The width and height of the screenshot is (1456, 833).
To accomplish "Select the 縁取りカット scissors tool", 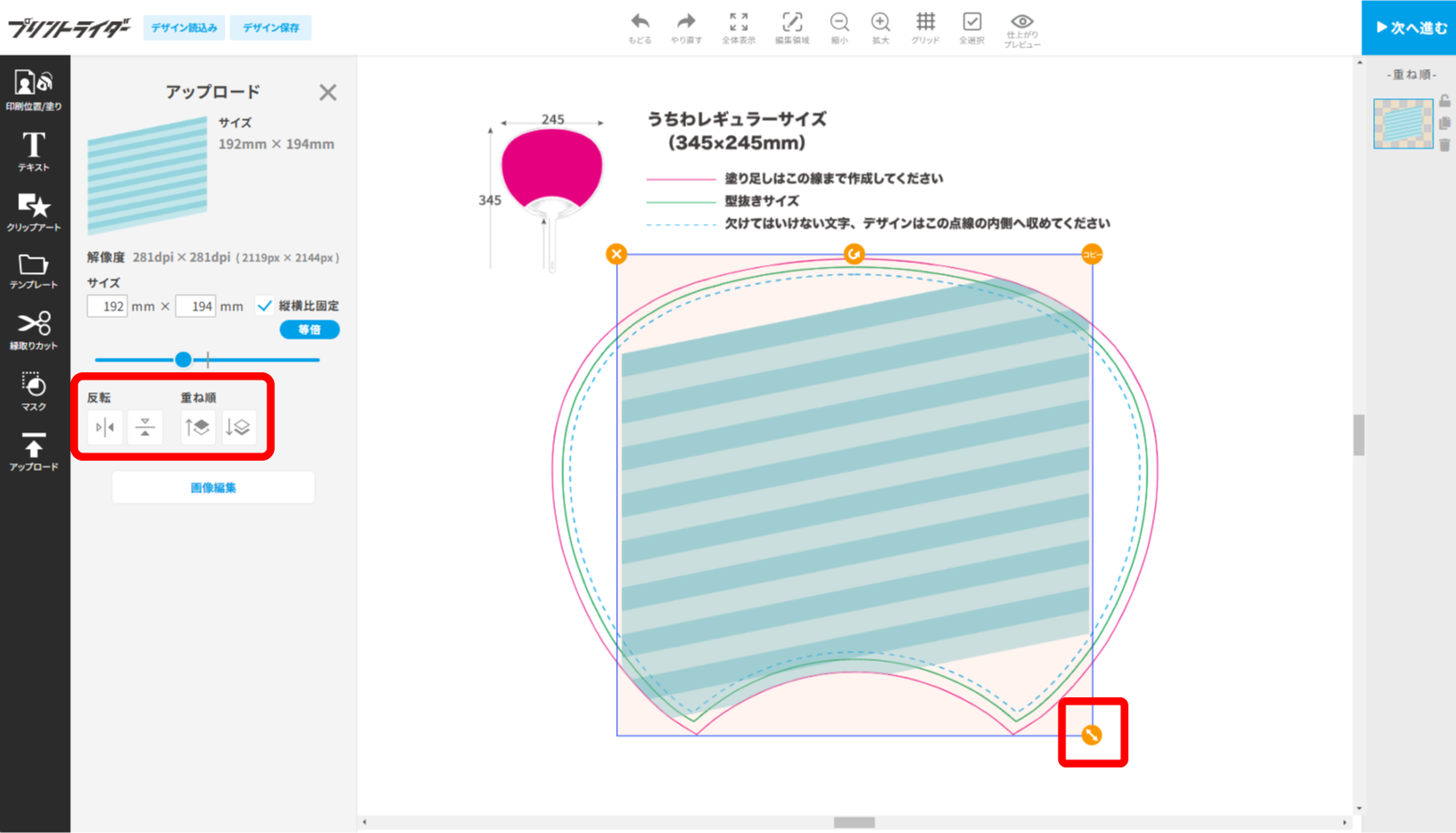I will (x=34, y=330).
